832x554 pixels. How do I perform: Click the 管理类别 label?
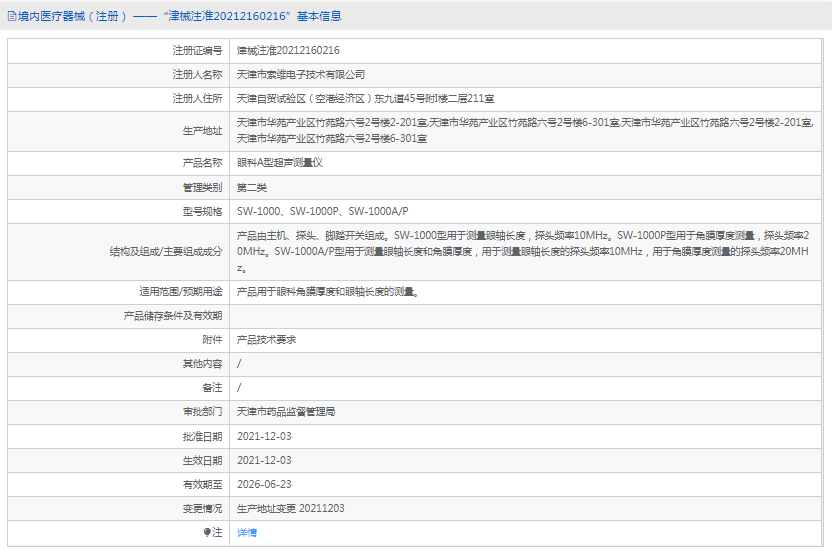[x=202, y=188]
